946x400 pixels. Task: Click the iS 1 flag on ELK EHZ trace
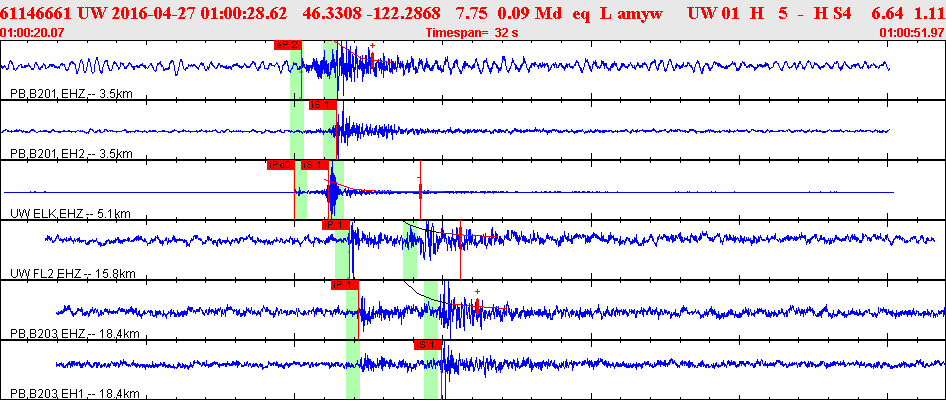click(x=314, y=165)
